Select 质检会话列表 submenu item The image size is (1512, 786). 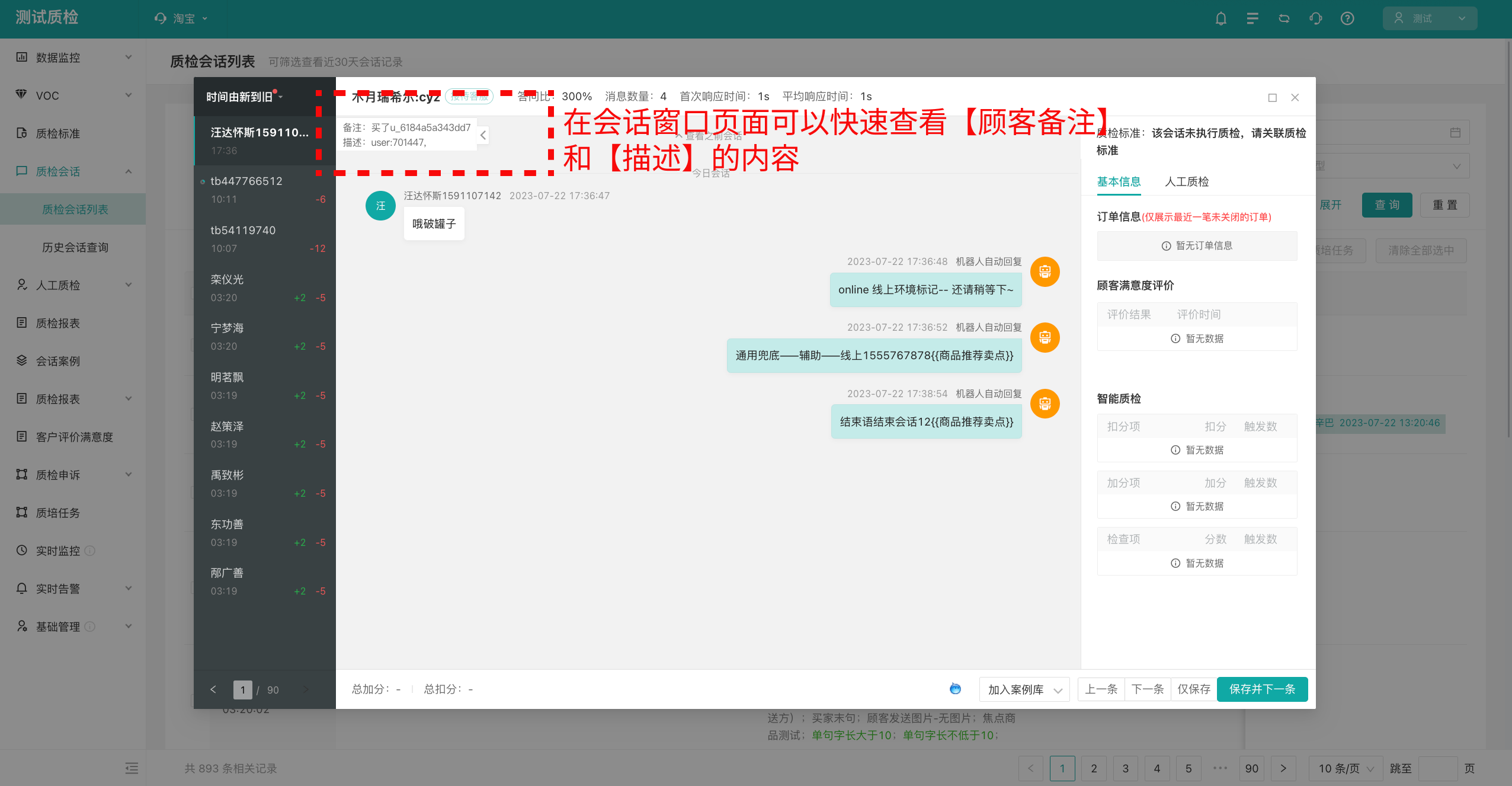click(x=73, y=209)
